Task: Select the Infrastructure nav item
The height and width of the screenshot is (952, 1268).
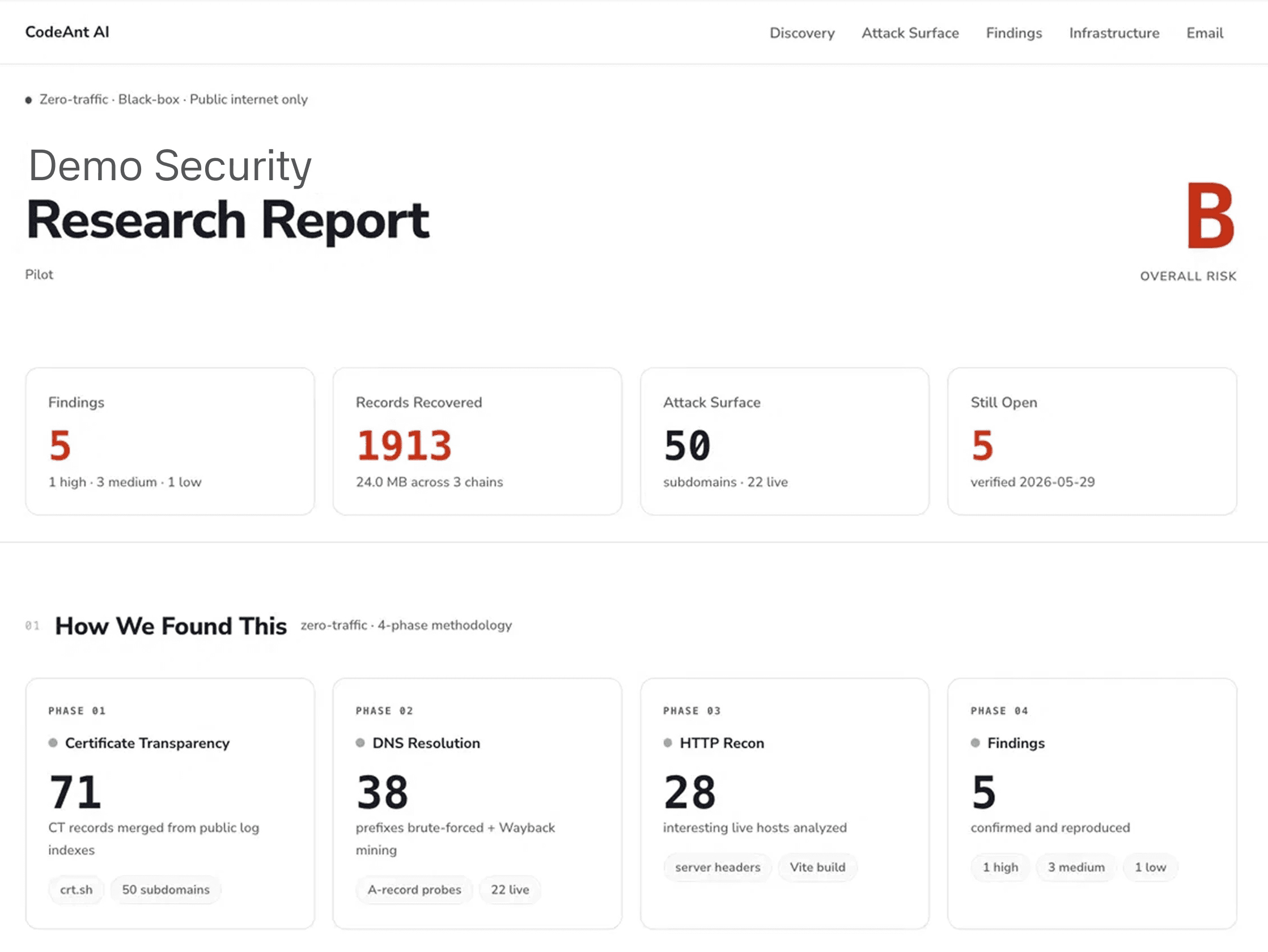Action: click(x=1114, y=33)
